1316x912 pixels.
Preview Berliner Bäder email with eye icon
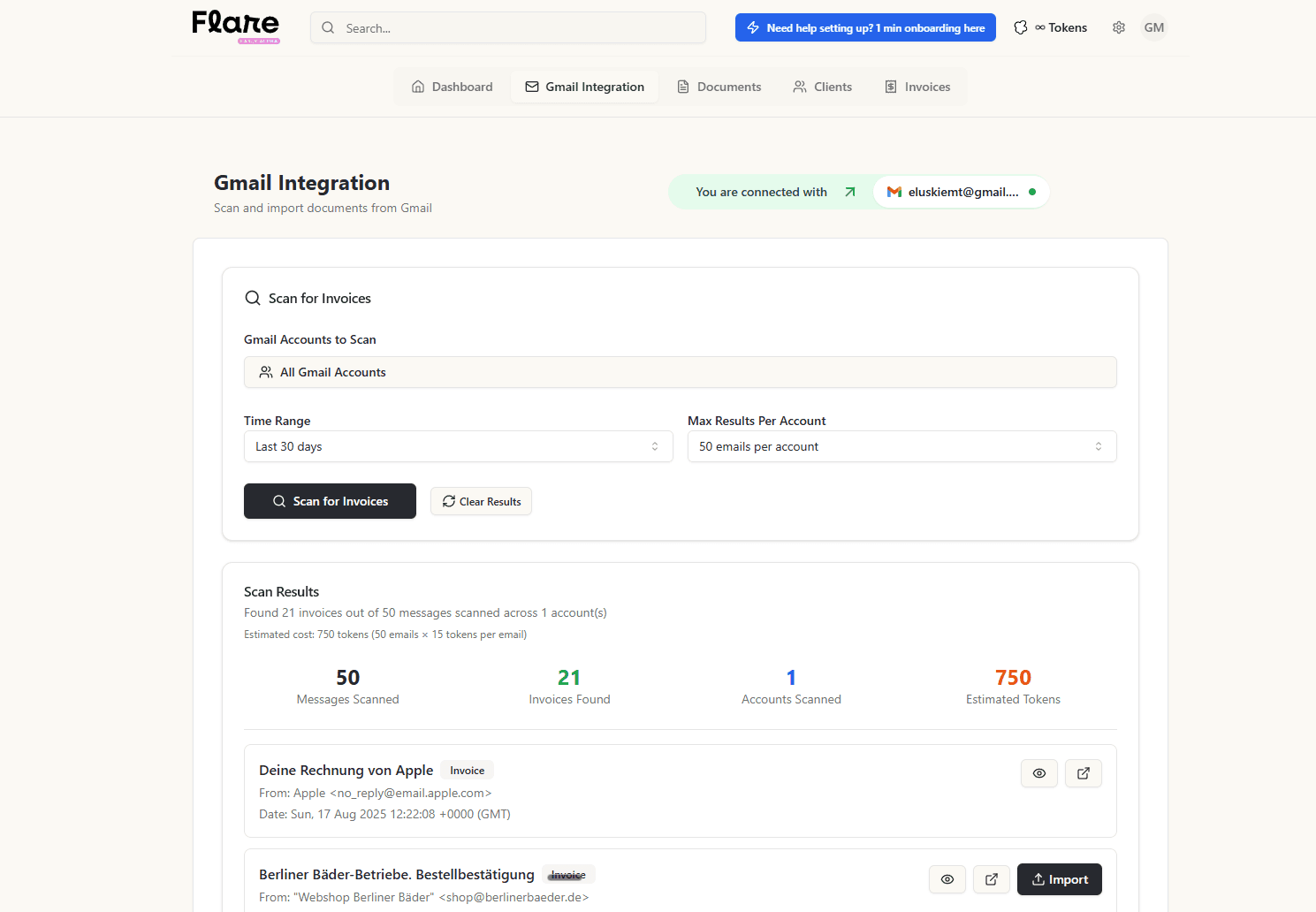tap(947, 879)
